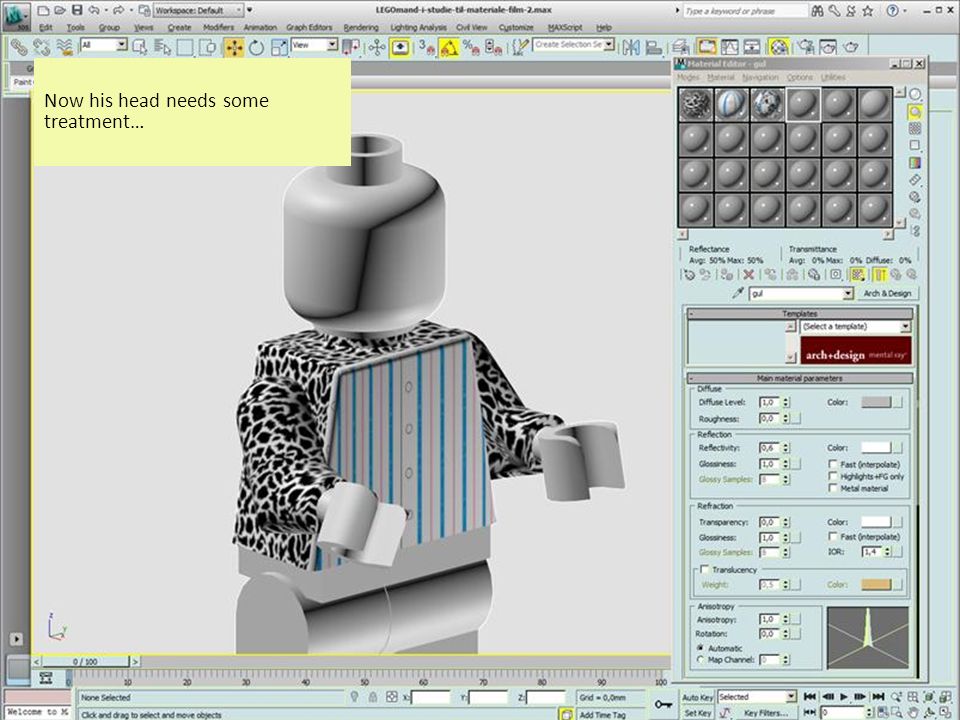Click Show Shaded Material in Viewport icon
960x720 pixels.
[x=858, y=275]
